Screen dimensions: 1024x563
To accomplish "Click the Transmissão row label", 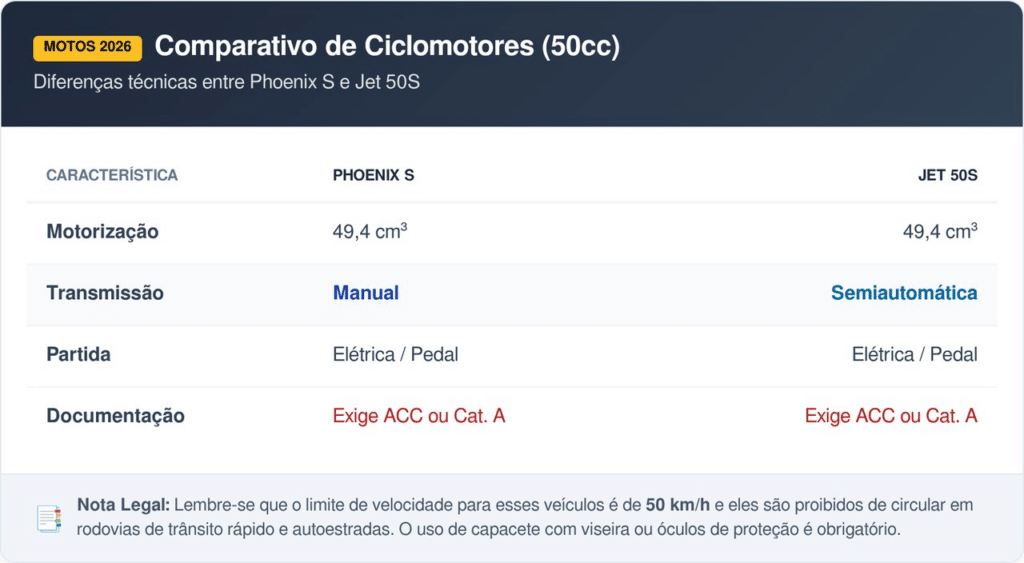I will [105, 293].
